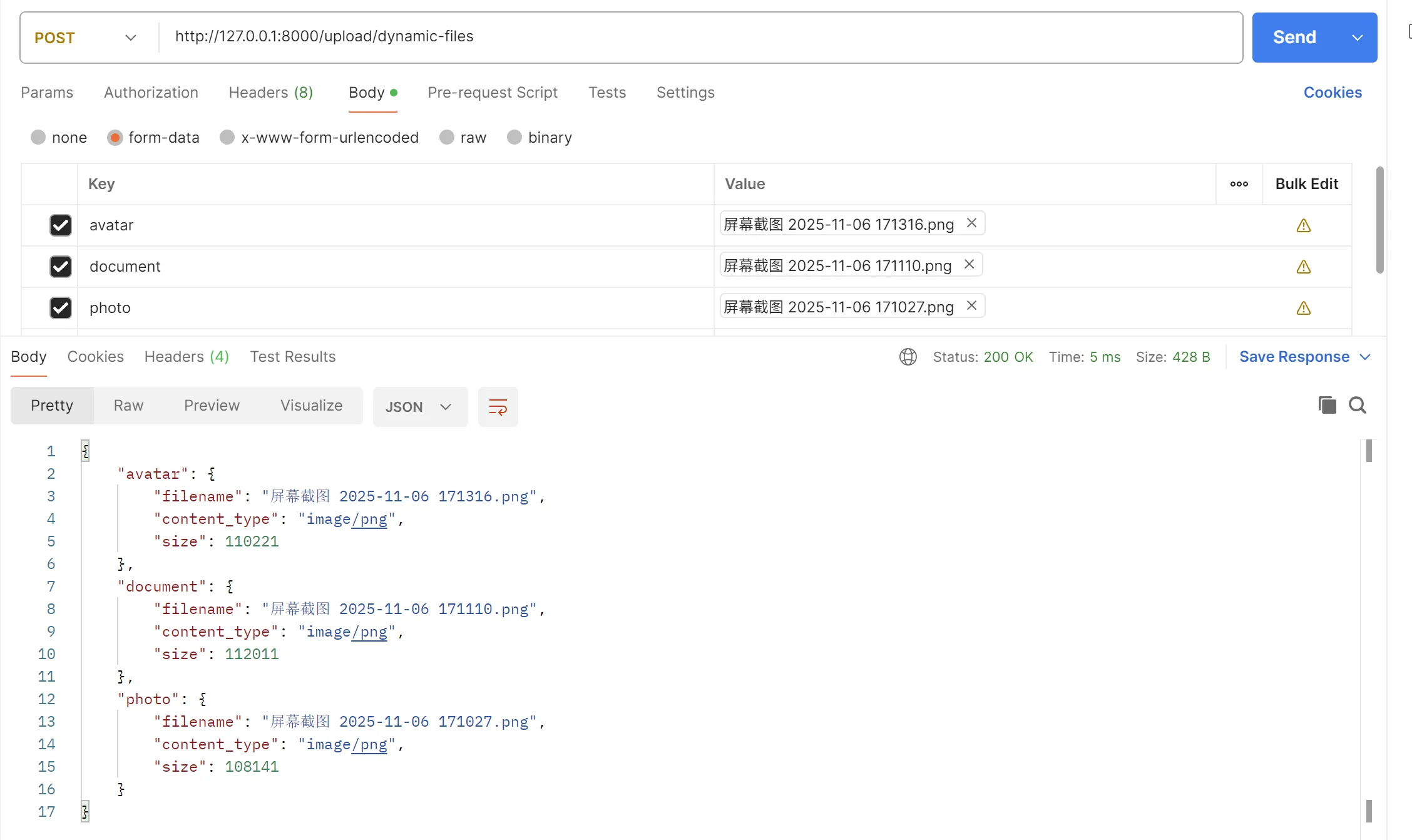Click Bulk Edit

click(x=1307, y=184)
